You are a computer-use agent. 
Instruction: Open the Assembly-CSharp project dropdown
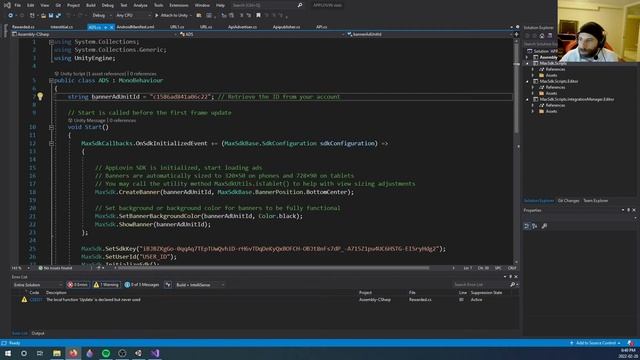point(95,34)
